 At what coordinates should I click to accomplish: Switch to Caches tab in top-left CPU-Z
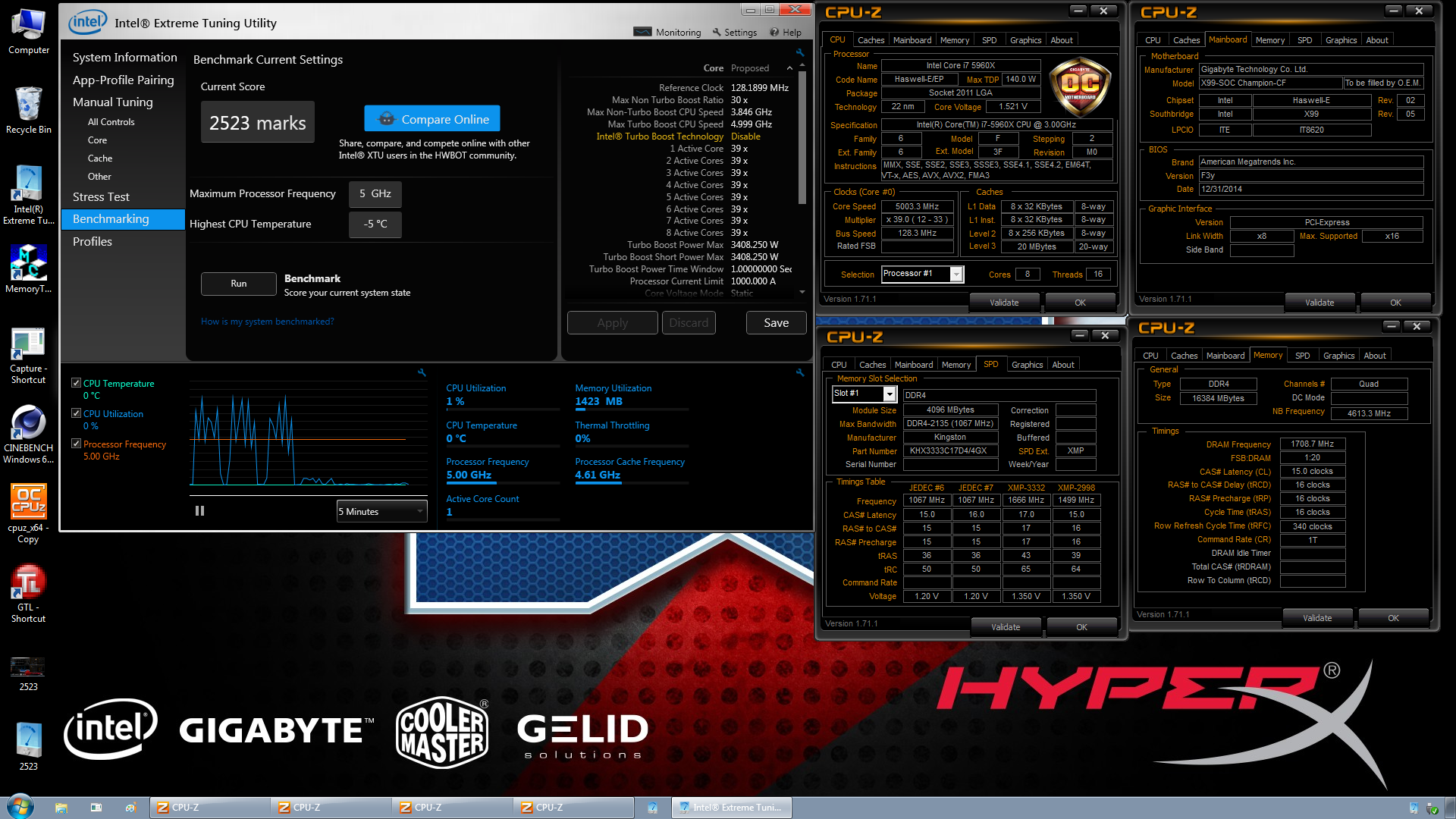tap(871, 40)
